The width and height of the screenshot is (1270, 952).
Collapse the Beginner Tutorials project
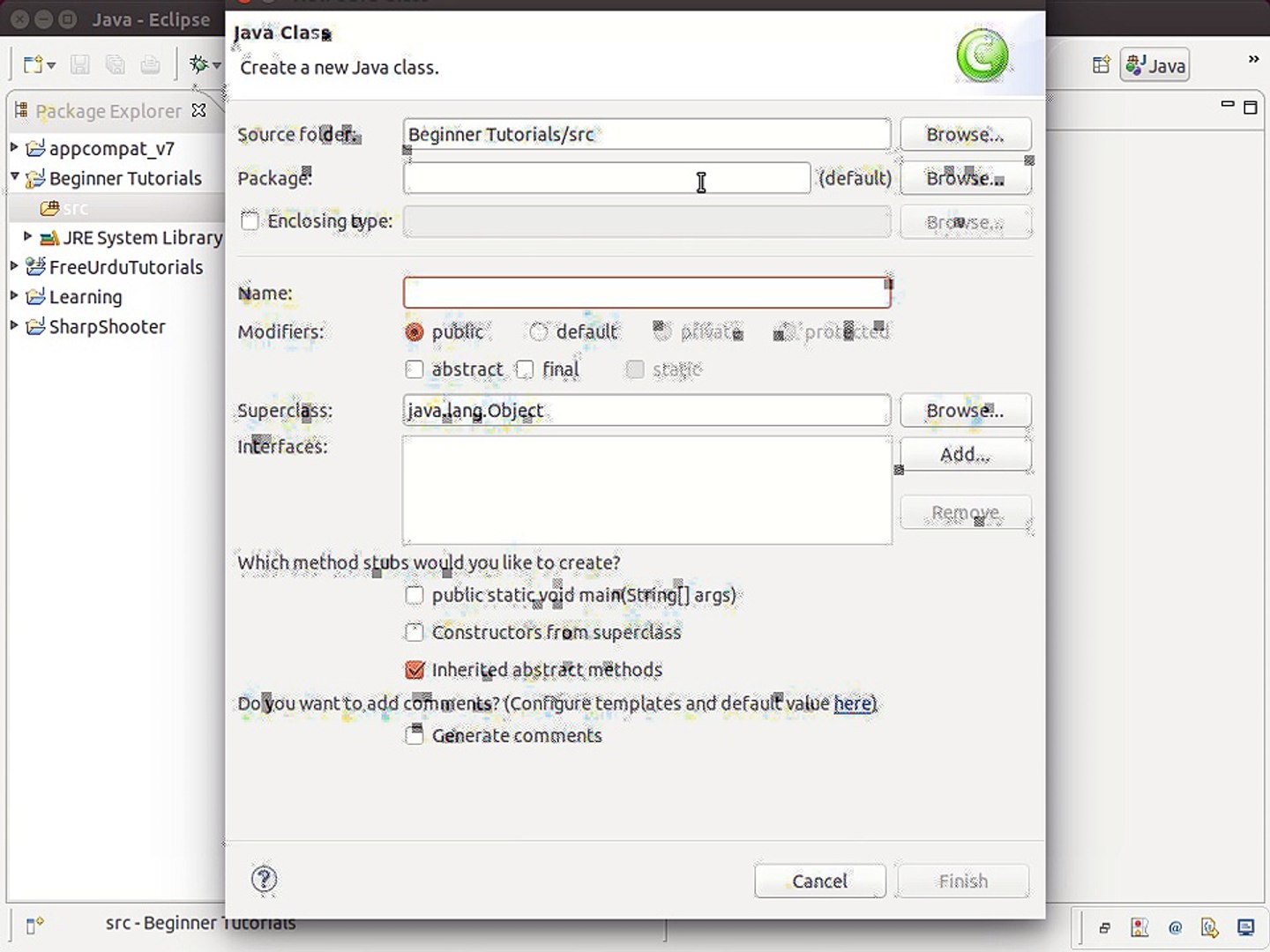coord(14,176)
